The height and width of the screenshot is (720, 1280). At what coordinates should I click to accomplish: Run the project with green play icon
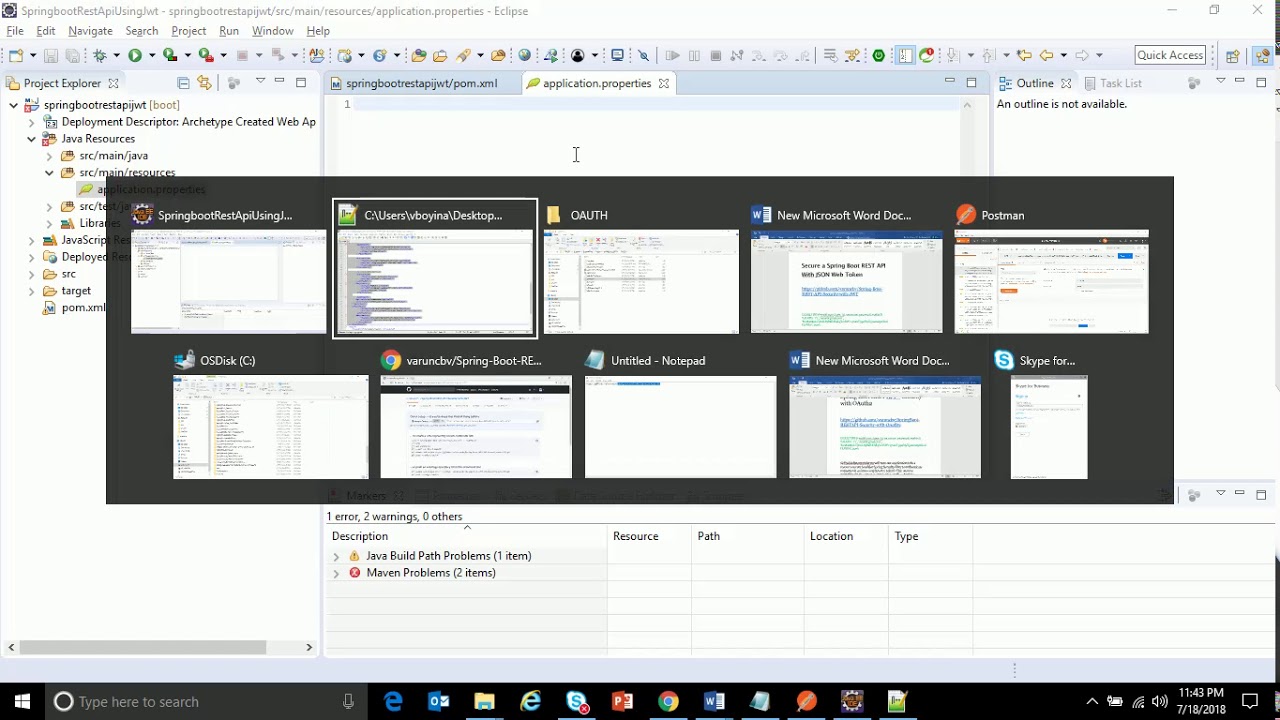coord(135,55)
